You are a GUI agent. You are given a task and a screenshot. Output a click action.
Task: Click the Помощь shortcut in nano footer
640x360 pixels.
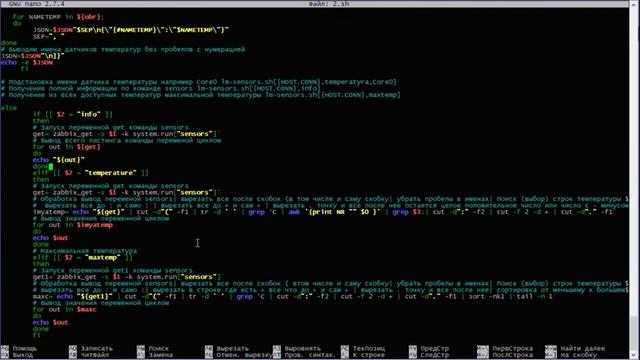click(20, 349)
